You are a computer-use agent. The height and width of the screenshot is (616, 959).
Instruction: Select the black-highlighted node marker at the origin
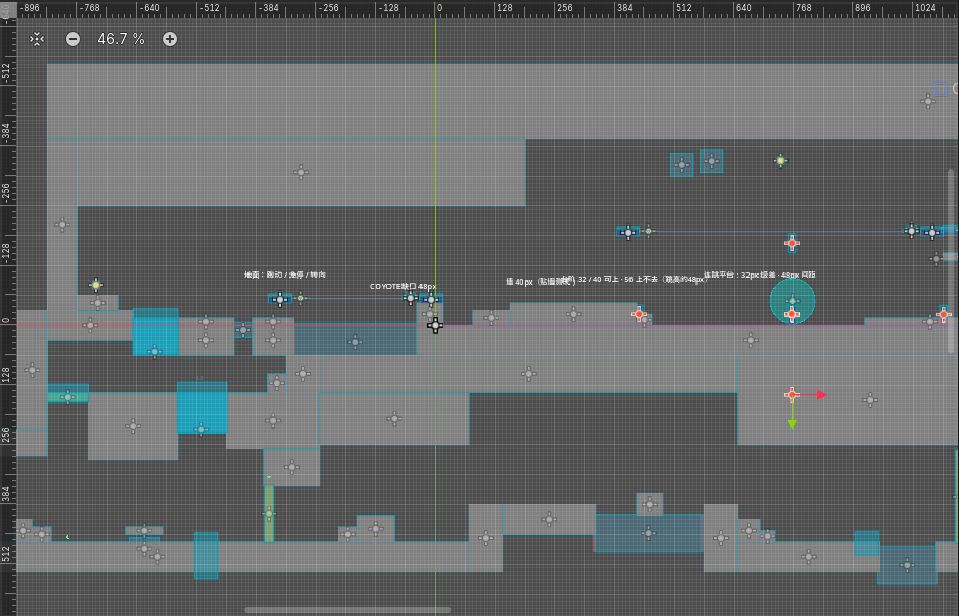(x=435, y=325)
